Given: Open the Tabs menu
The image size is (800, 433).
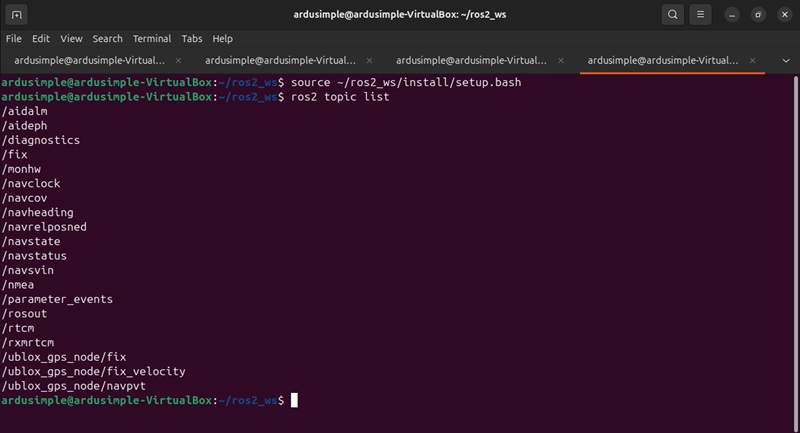Looking at the screenshot, I should (x=192, y=39).
